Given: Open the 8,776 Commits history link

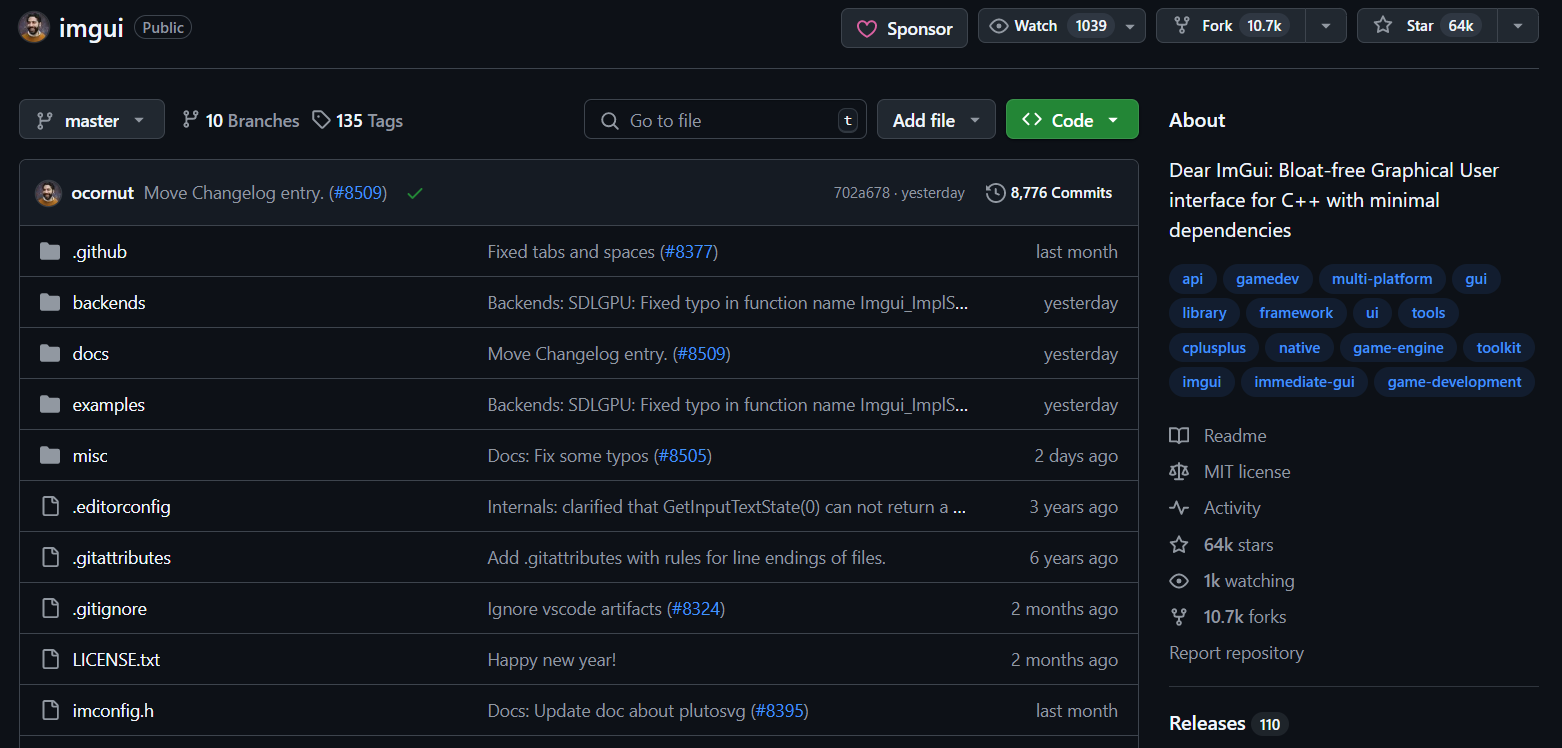Looking at the screenshot, I should pyautogui.click(x=1049, y=193).
